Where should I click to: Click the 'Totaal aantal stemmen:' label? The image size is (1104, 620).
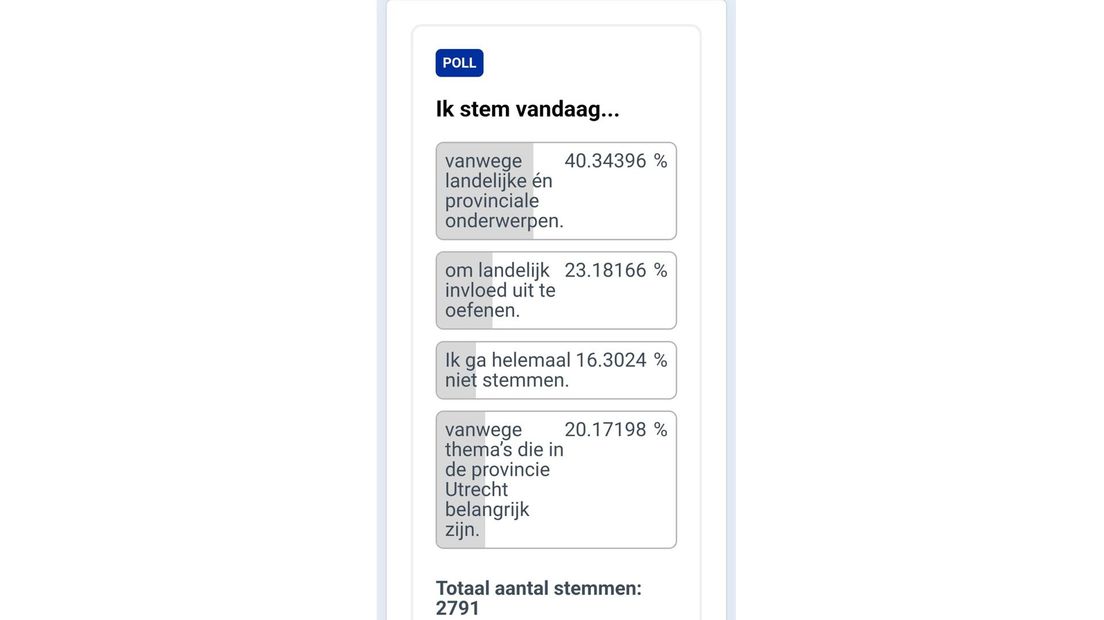coord(538,588)
